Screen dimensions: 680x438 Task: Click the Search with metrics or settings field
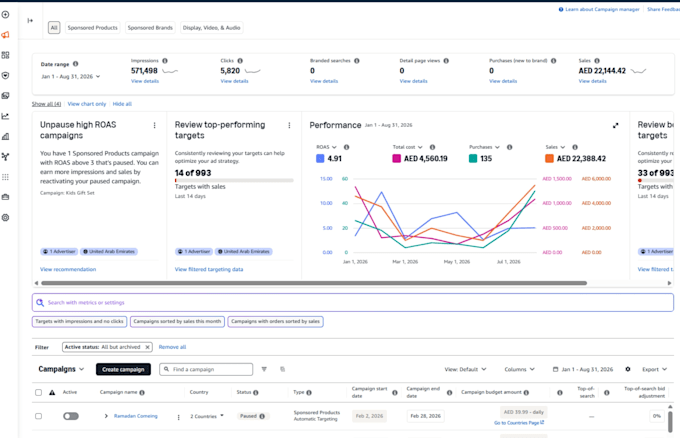353,303
